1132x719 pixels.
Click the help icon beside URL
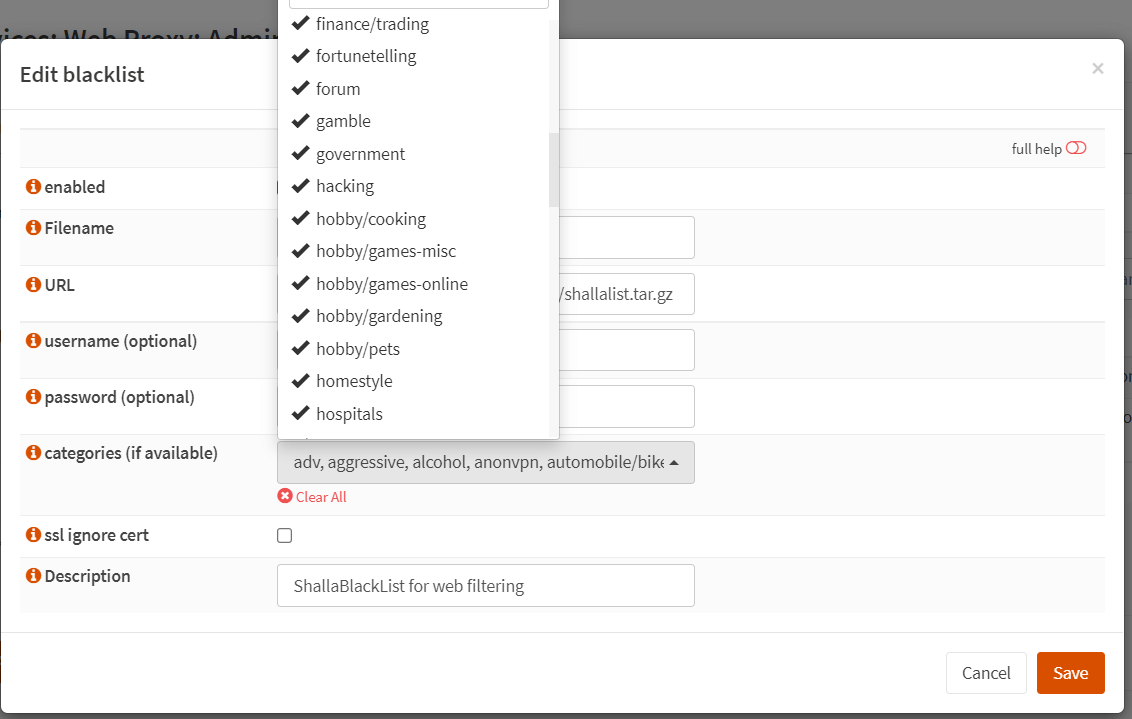[33, 285]
